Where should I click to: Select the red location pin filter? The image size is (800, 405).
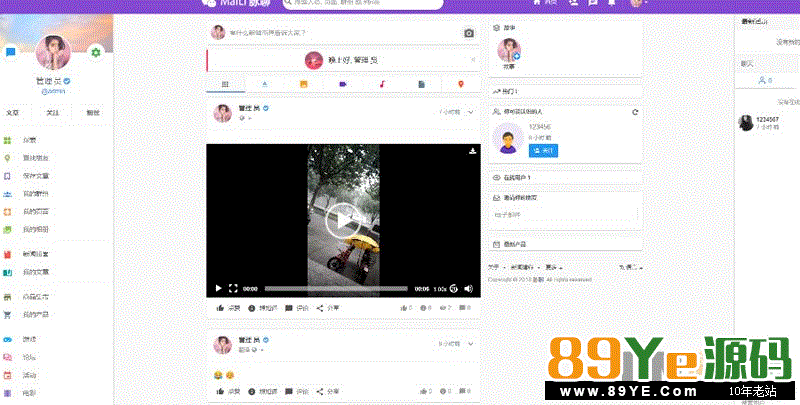(x=460, y=84)
